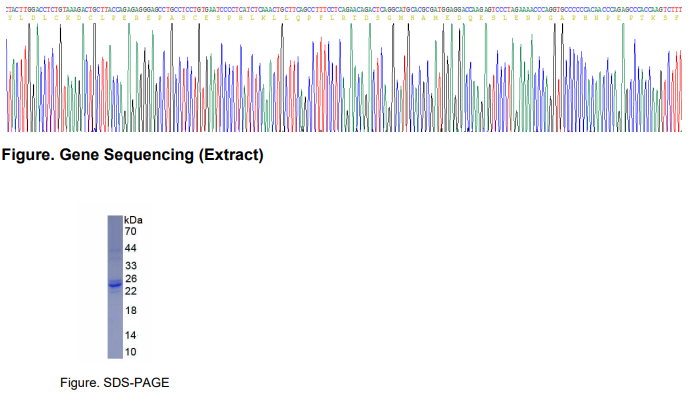Select the 10 kDa marker label
The image size is (689, 396).
131,352
